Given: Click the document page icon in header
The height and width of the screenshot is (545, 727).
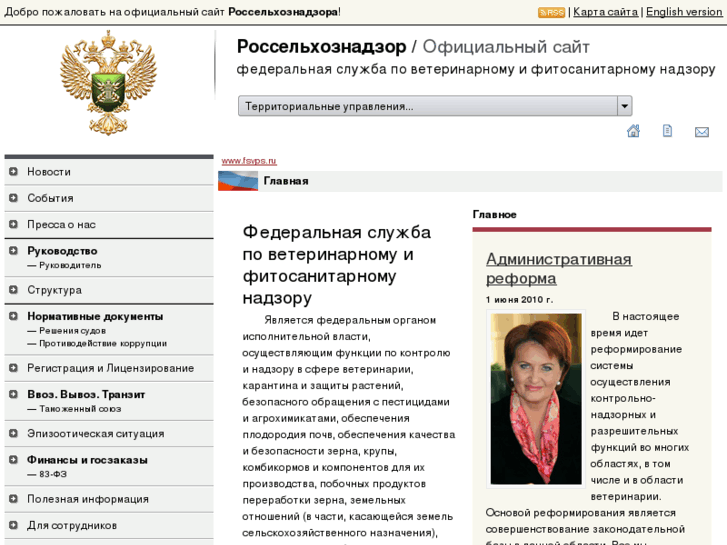Looking at the screenshot, I should click(667, 131).
